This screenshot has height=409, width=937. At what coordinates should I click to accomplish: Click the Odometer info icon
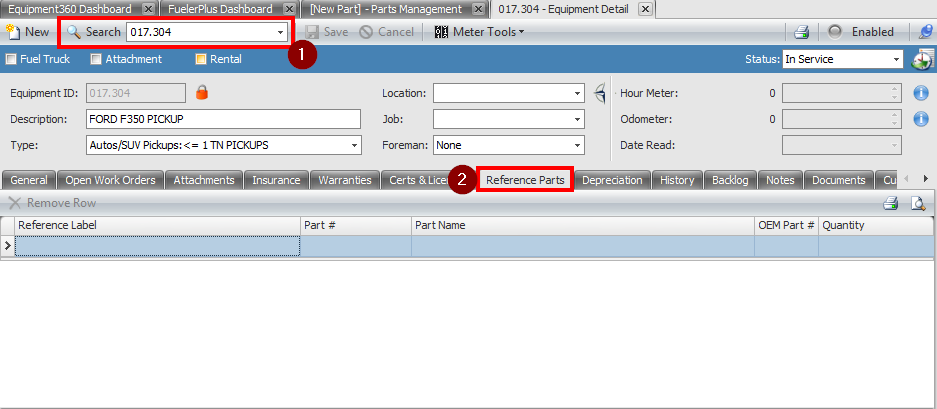[x=922, y=119]
